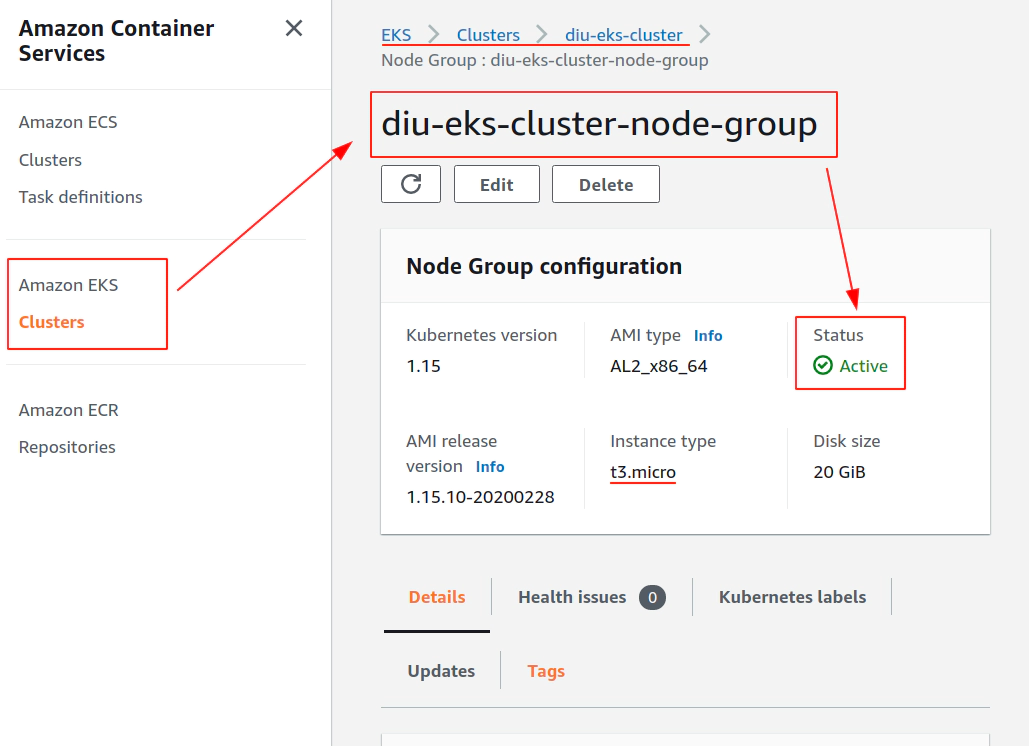1029x748 pixels.
Task: Select Clusters under Amazon ECS
Action: click(x=51, y=160)
